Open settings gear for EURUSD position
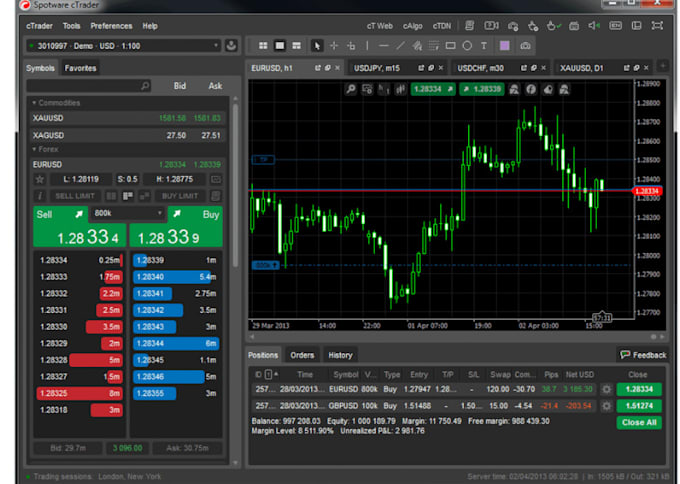 (606, 389)
